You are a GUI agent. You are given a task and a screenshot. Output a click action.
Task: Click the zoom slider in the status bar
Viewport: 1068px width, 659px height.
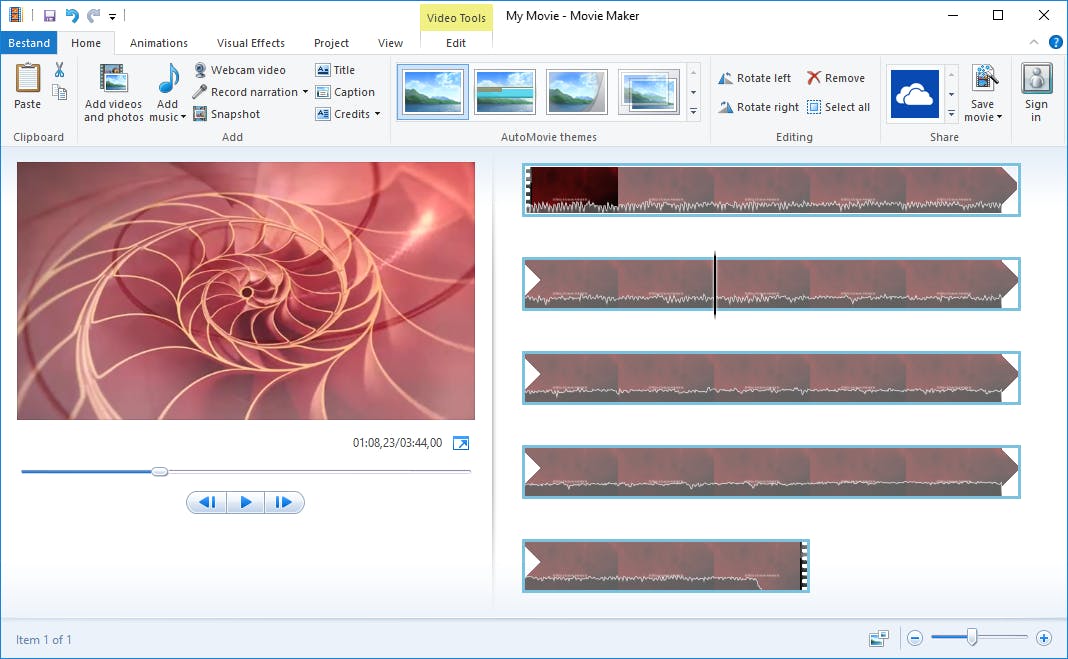click(971, 637)
